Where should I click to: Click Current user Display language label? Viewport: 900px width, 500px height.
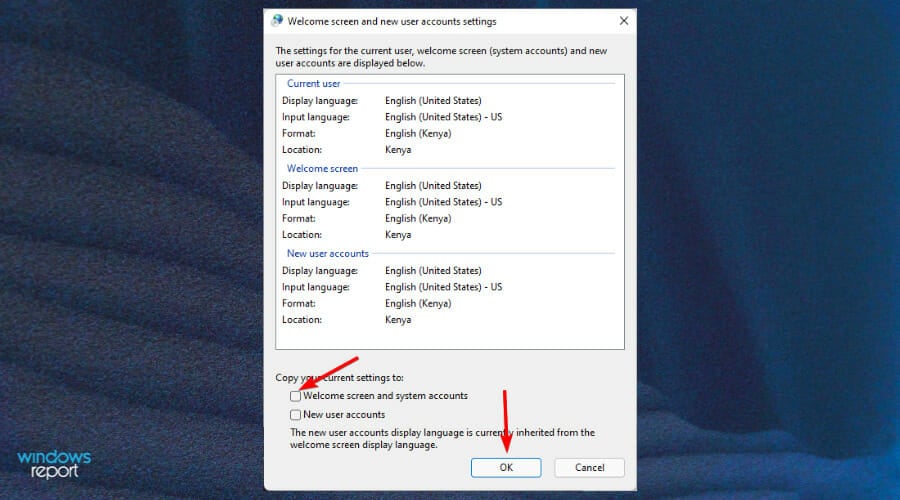coord(320,101)
